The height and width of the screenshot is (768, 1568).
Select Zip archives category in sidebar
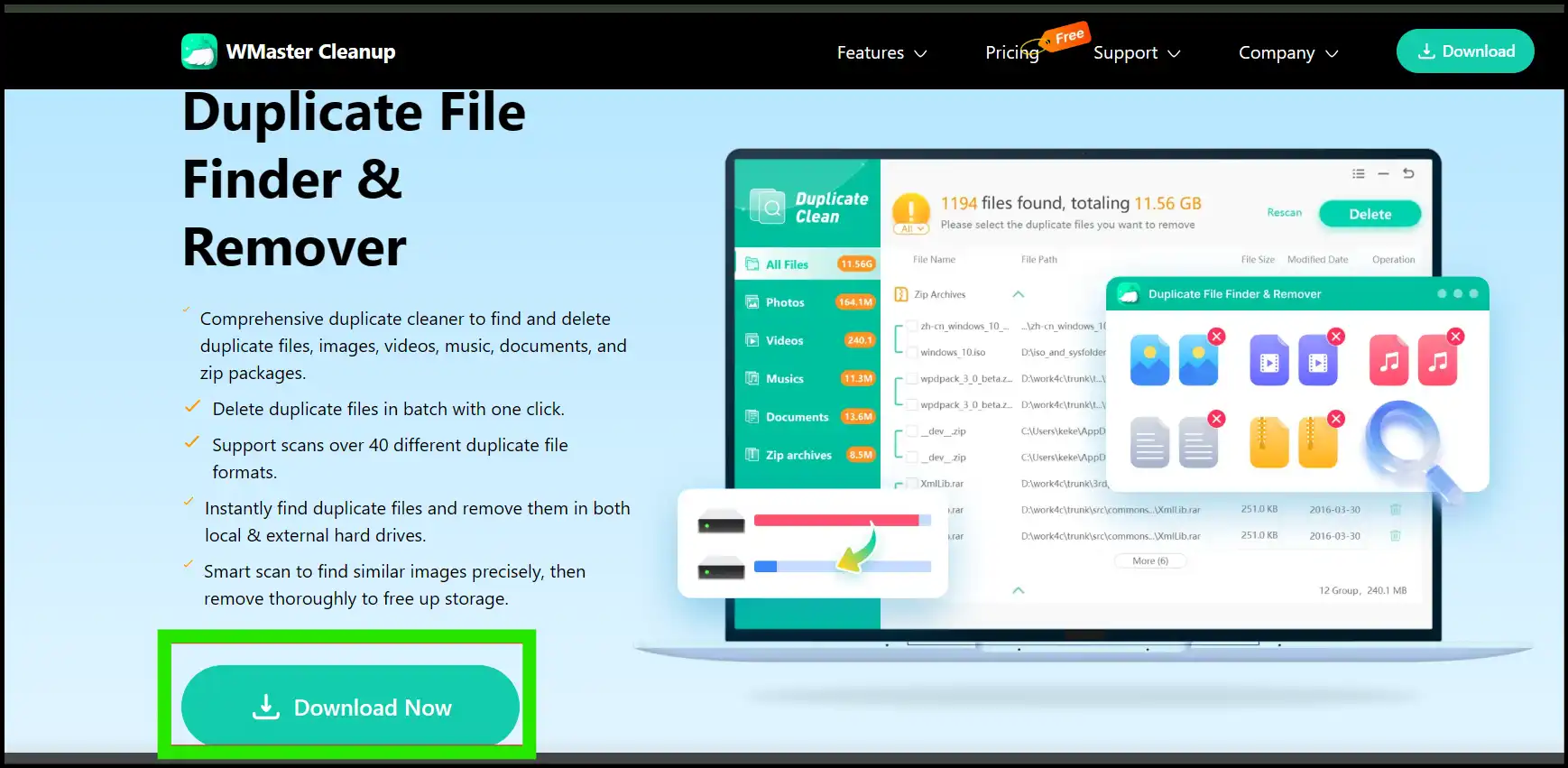[807, 455]
